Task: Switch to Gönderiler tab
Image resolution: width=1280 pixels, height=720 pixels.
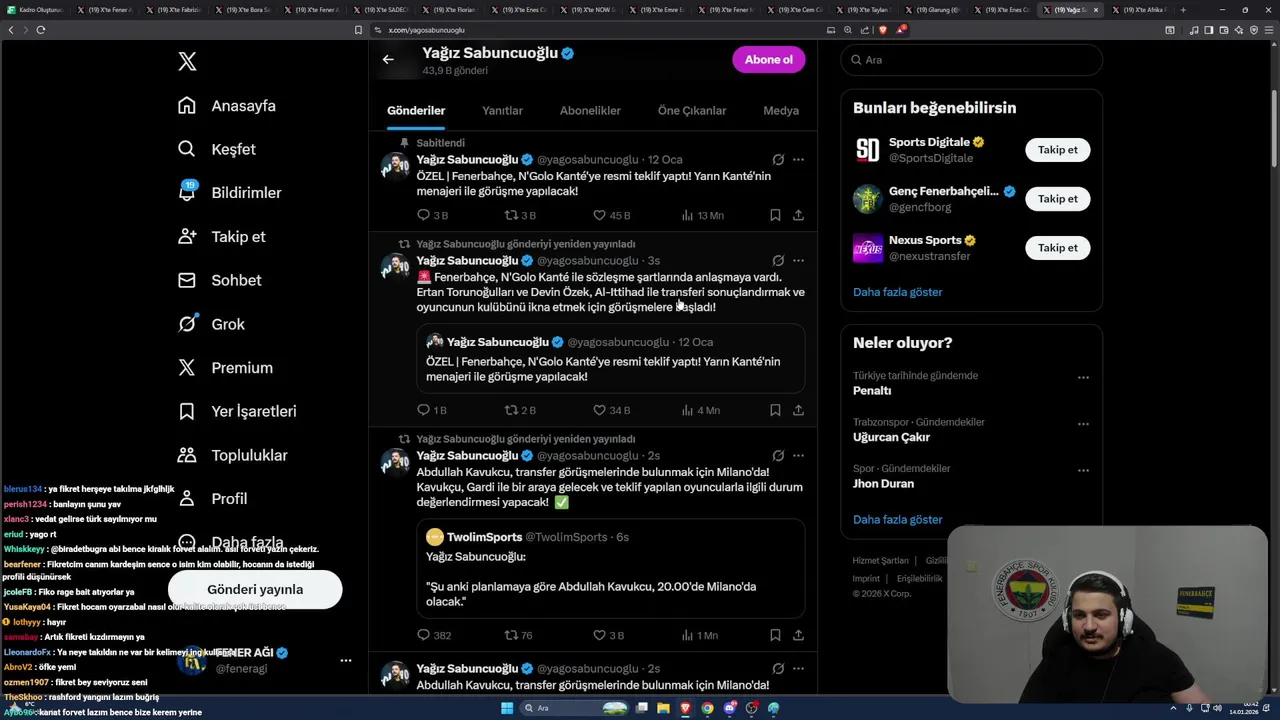Action: (x=416, y=111)
